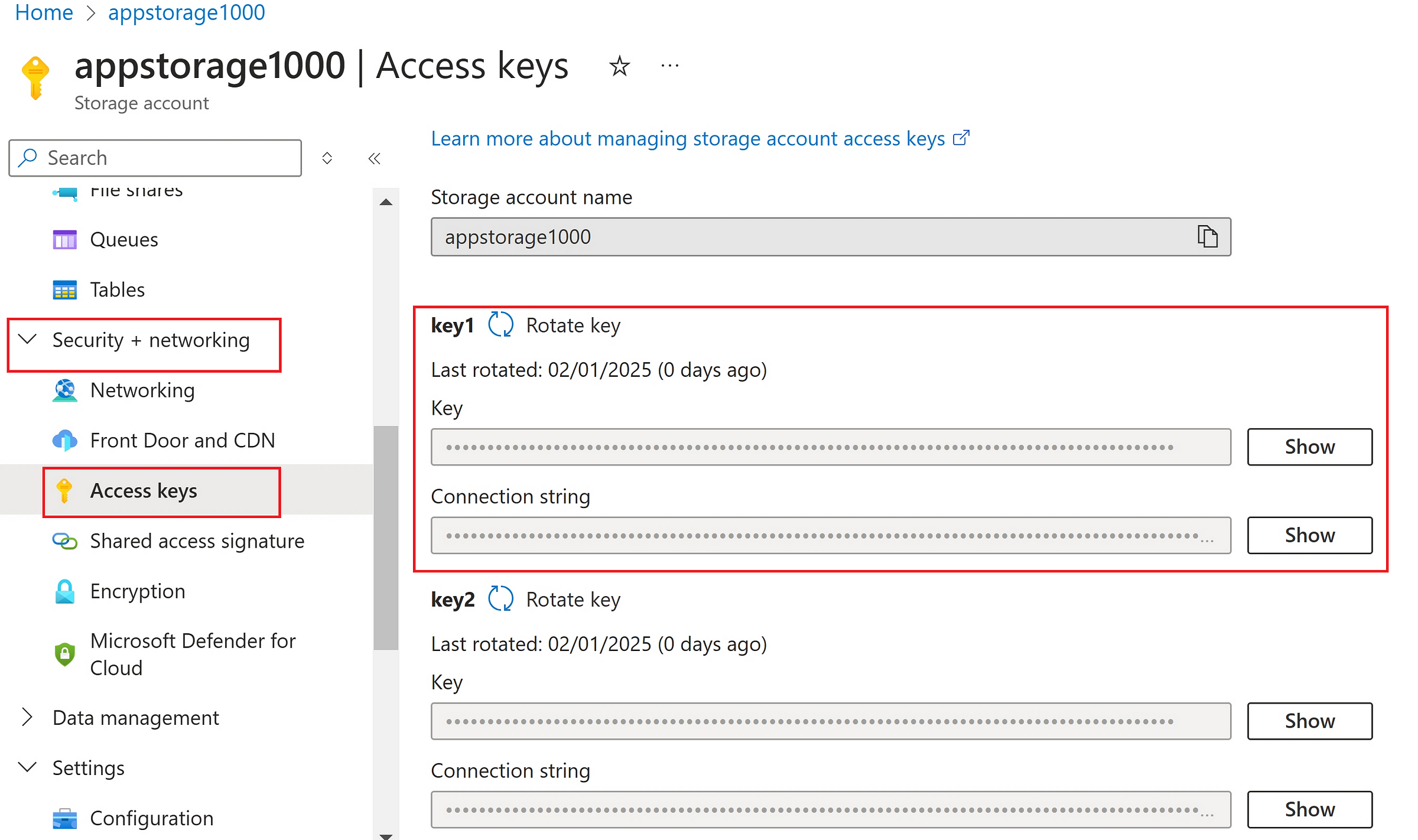Click the File shares icon in the sidebar

(x=65, y=193)
